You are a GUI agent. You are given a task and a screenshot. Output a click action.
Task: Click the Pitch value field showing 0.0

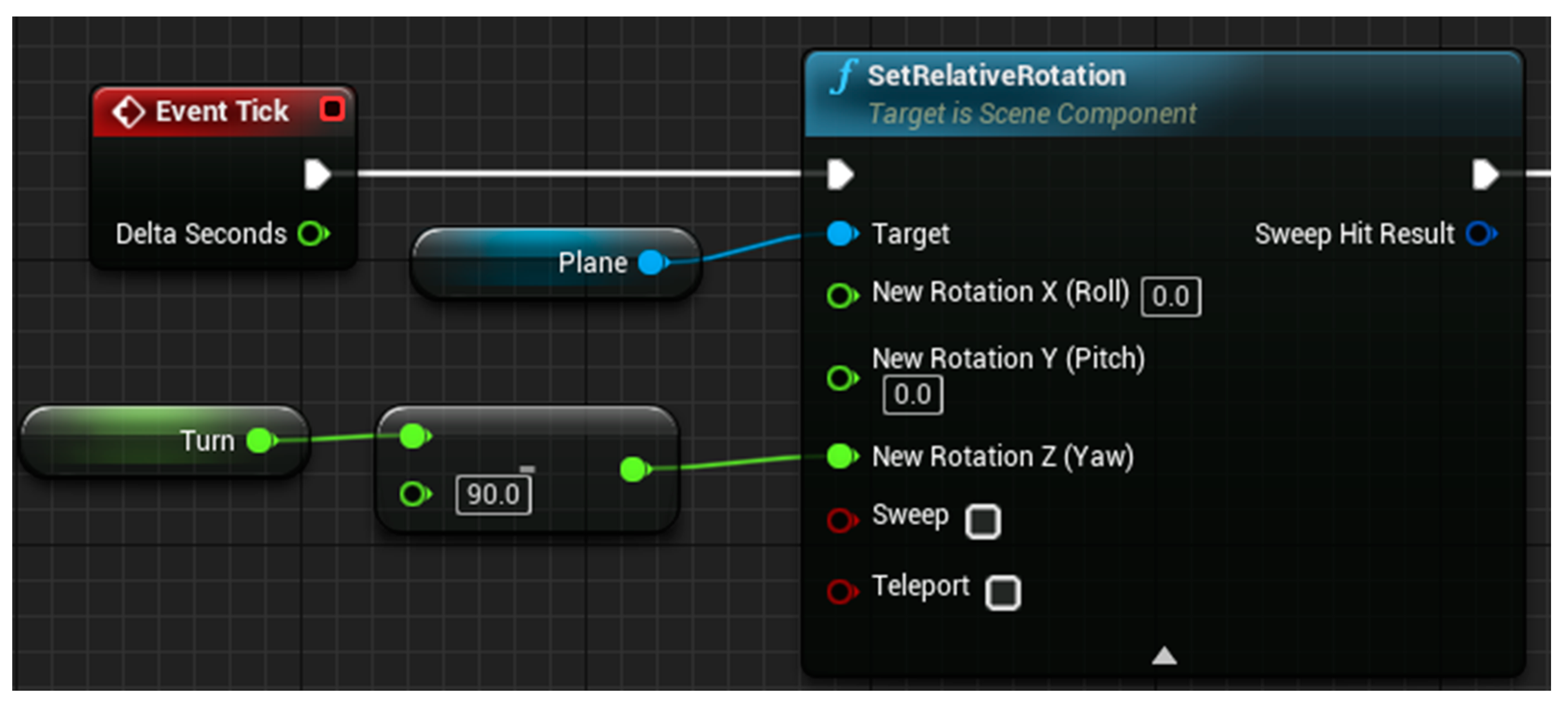[913, 396]
